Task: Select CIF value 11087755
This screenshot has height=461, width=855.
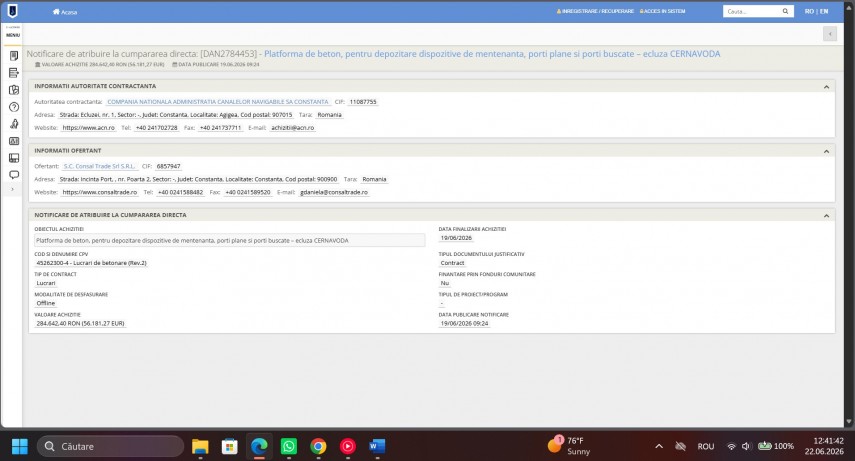Action: tap(363, 102)
